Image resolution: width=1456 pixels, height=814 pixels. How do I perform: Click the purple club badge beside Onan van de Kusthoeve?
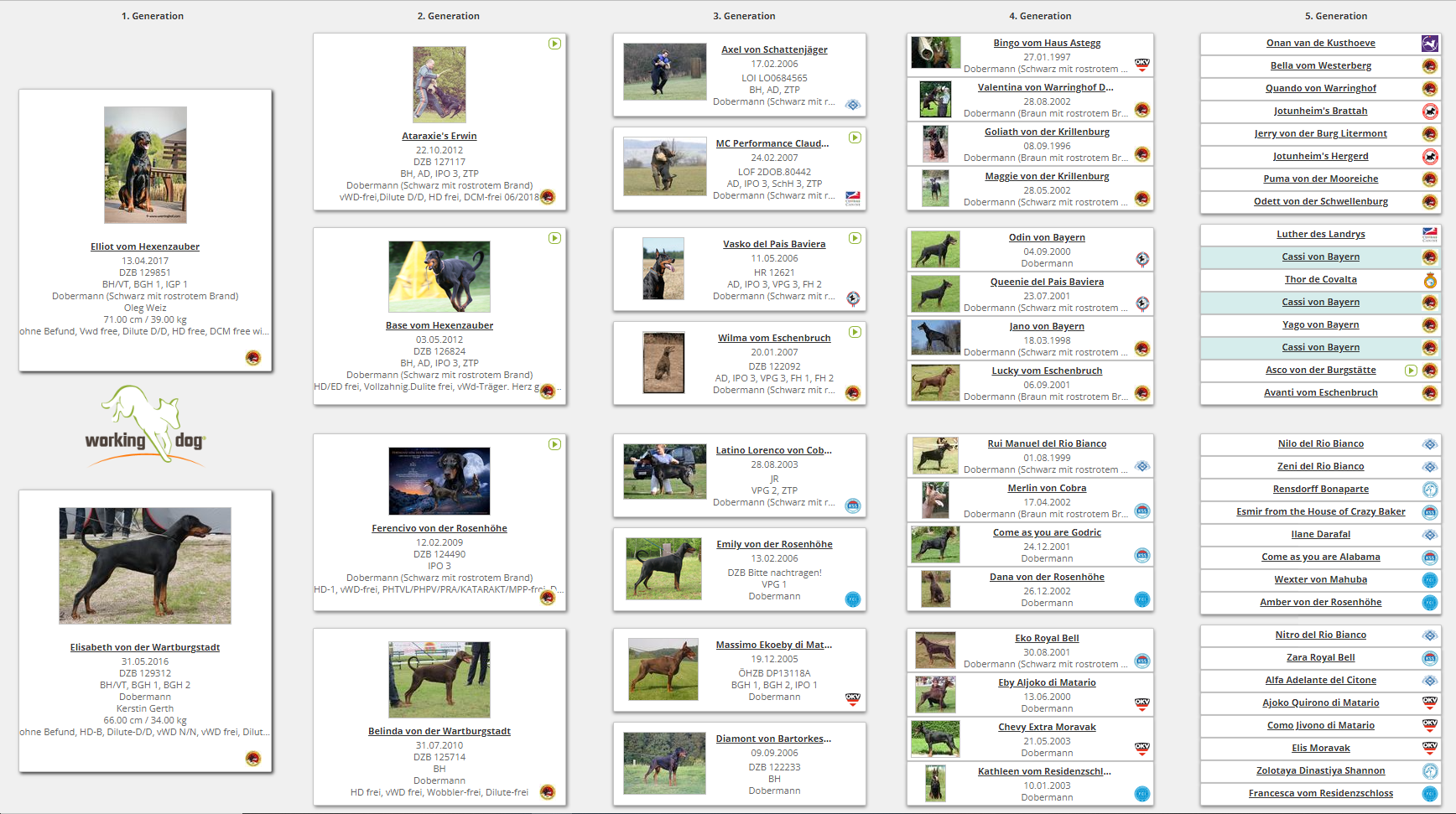tap(1430, 44)
